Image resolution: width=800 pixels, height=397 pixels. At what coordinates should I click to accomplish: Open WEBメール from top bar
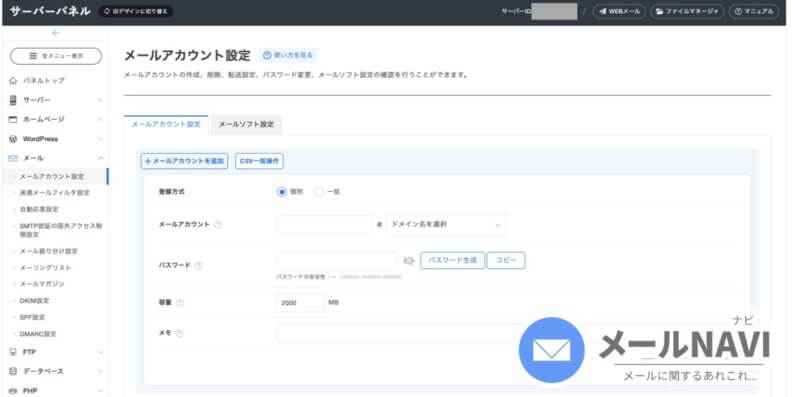point(619,11)
